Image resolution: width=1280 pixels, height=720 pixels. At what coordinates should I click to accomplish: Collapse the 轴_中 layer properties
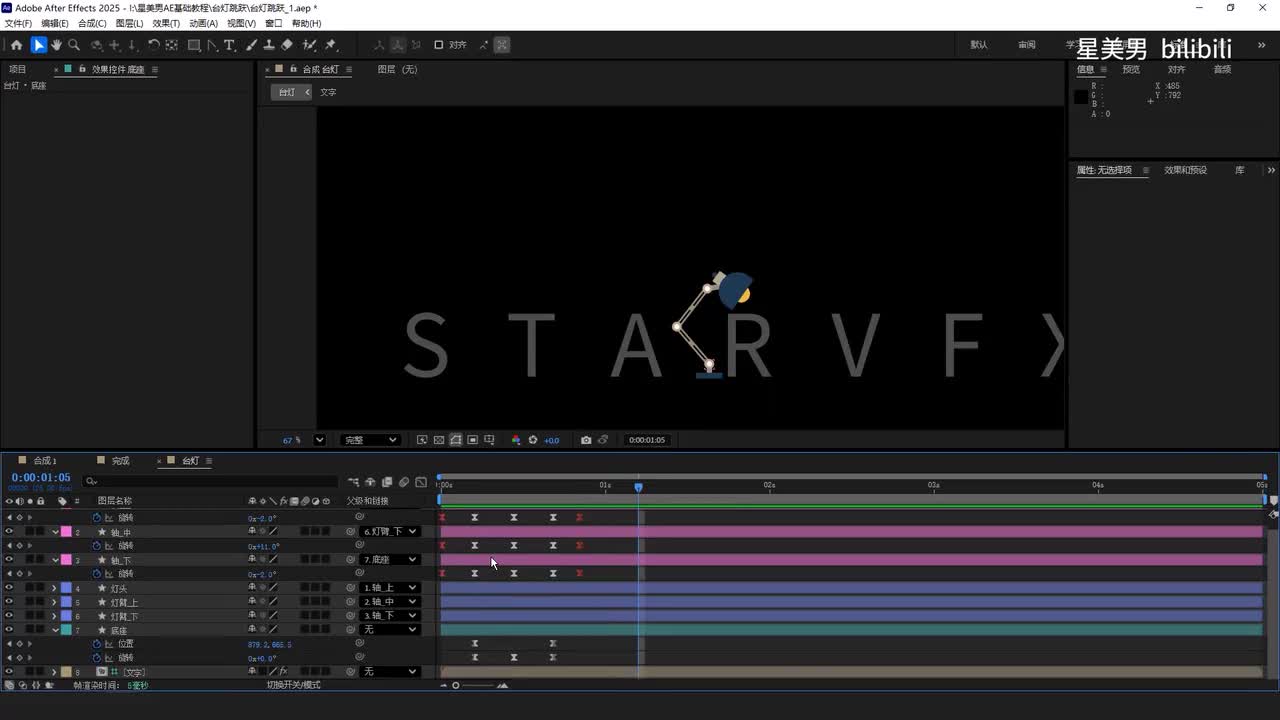tap(55, 532)
